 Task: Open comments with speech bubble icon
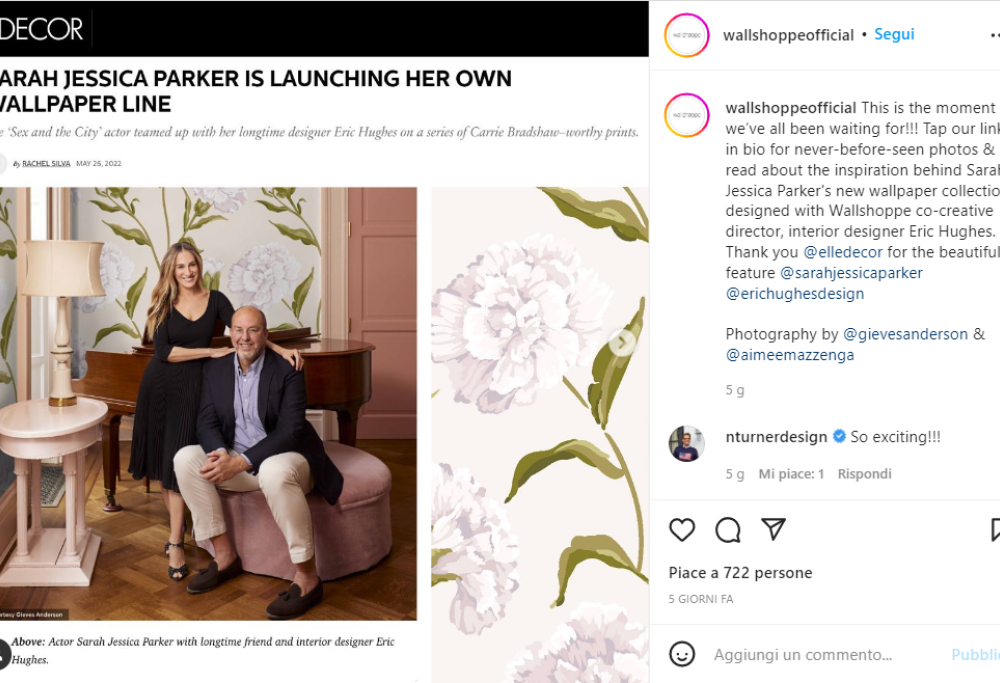coord(728,530)
